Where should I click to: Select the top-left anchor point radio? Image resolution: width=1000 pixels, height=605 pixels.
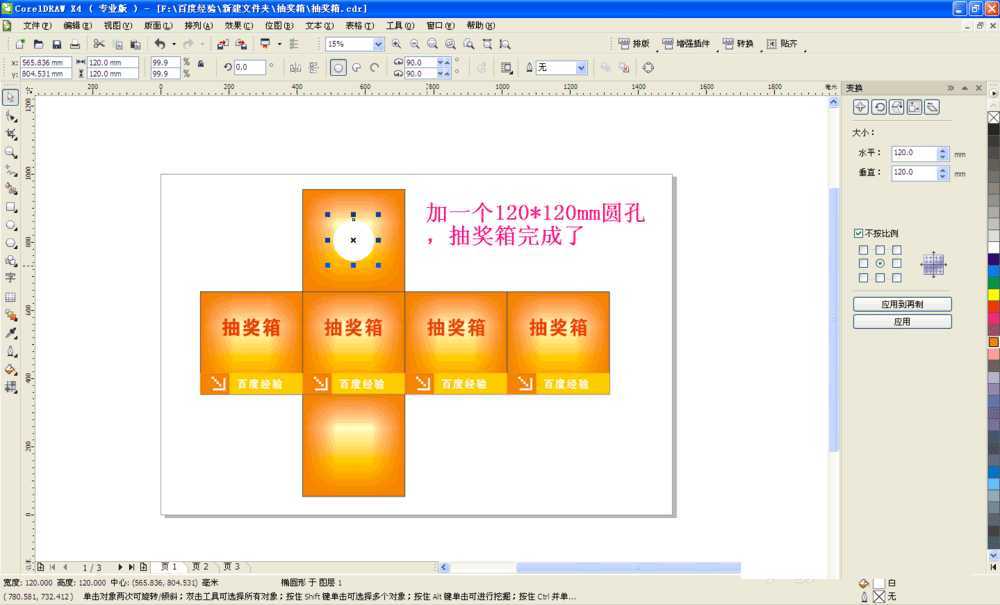pos(861,250)
